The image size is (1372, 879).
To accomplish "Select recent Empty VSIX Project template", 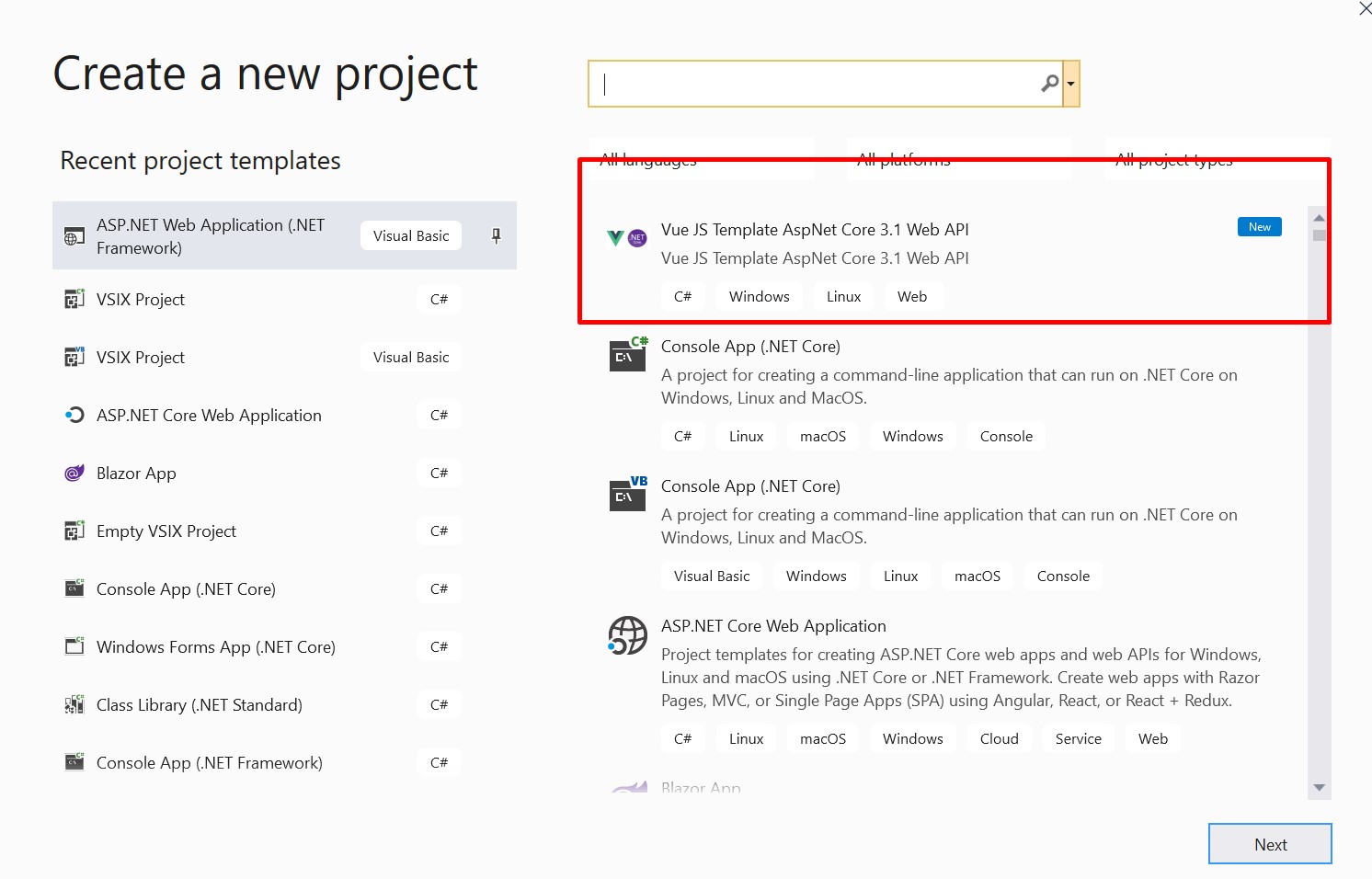I will [284, 531].
